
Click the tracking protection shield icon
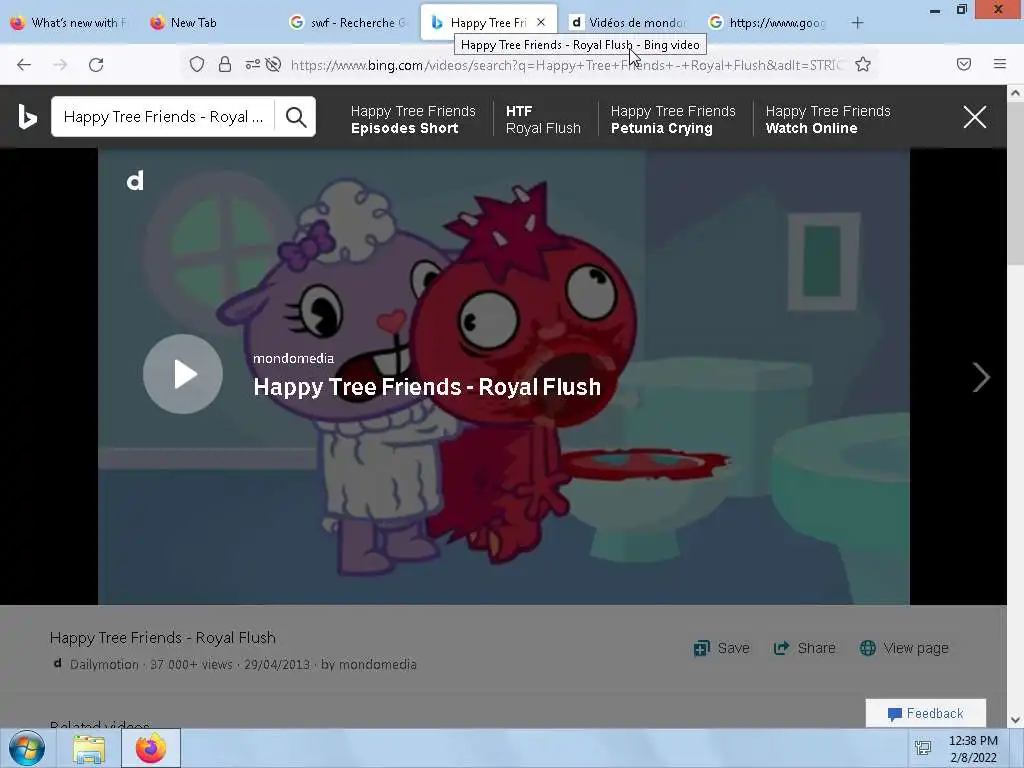tap(197, 65)
